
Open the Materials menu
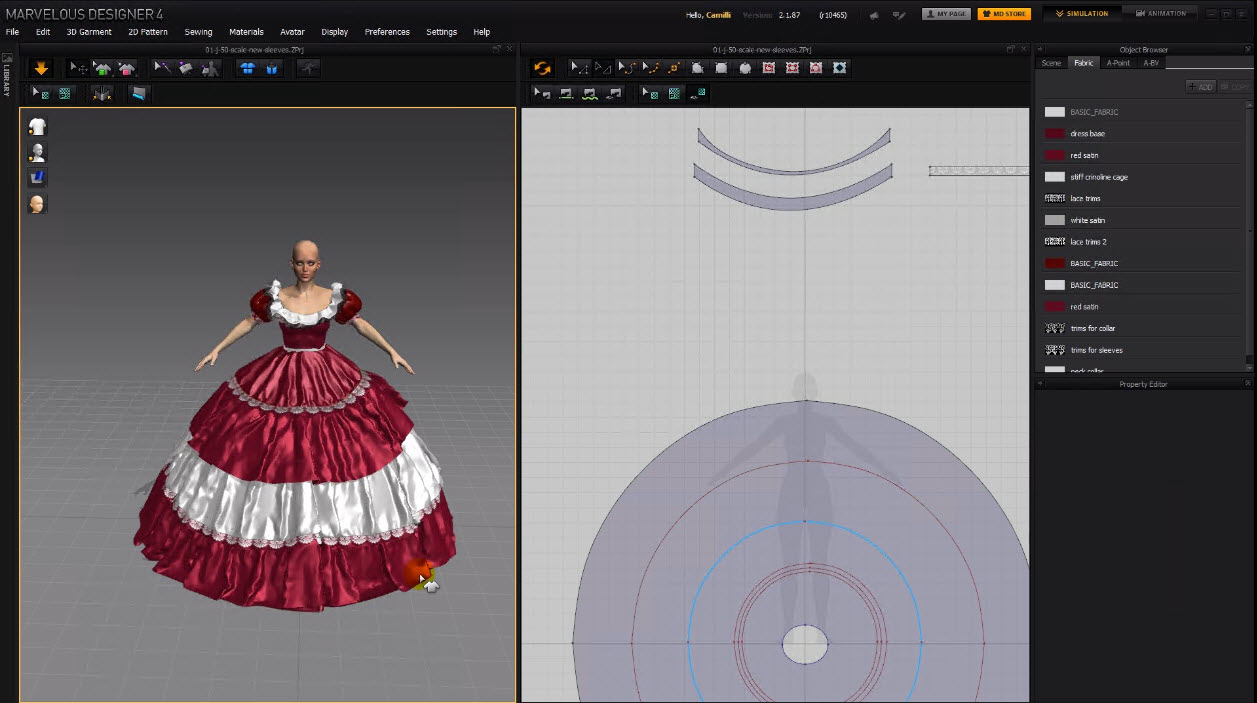pyautogui.click(x=246, y=32)
